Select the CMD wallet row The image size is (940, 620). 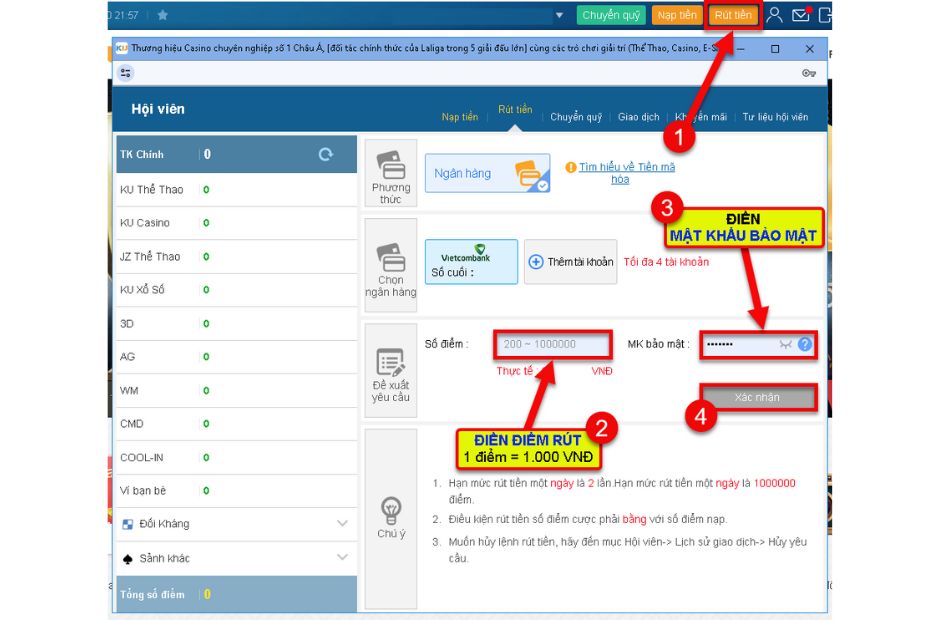236,424
